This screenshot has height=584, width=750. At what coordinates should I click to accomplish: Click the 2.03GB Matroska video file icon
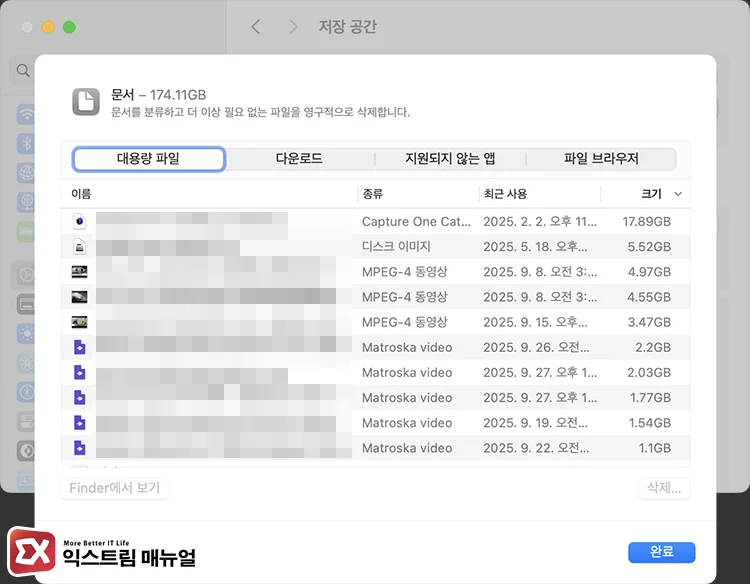tap(80, 372)
